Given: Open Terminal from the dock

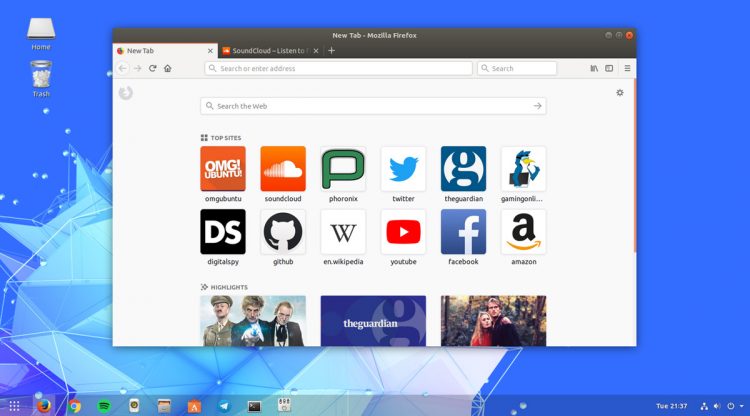Looking at the screenshot, I should coord(254,406).
